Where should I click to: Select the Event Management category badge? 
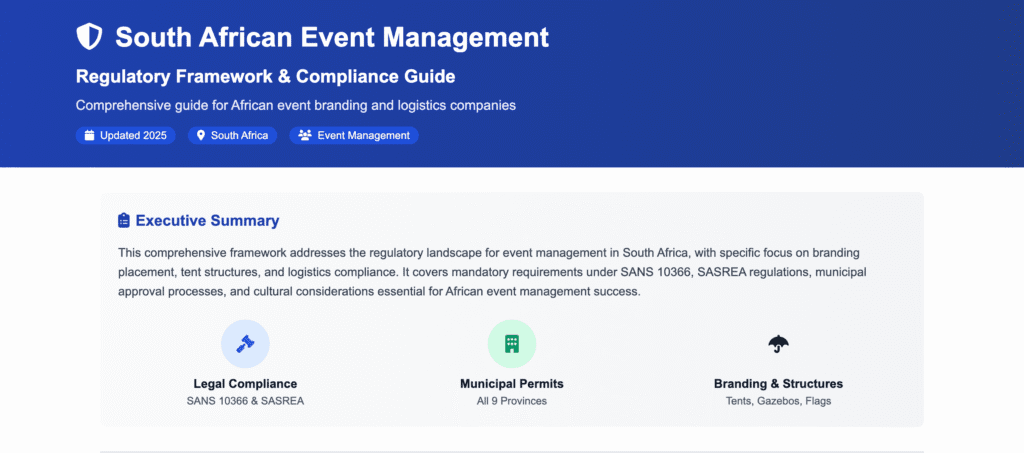coord(354,135)
